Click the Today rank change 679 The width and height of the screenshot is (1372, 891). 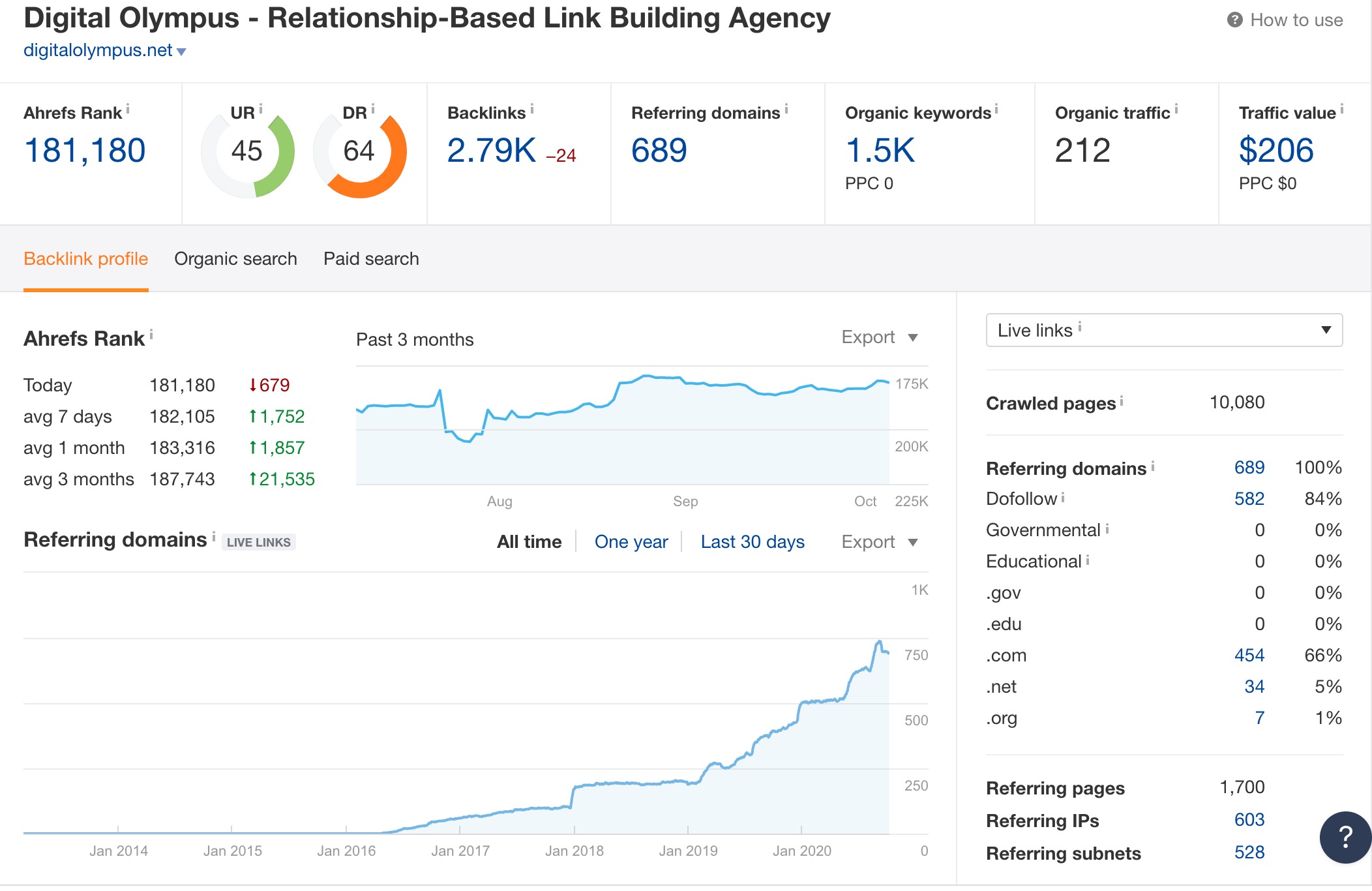tap(269, 385)
